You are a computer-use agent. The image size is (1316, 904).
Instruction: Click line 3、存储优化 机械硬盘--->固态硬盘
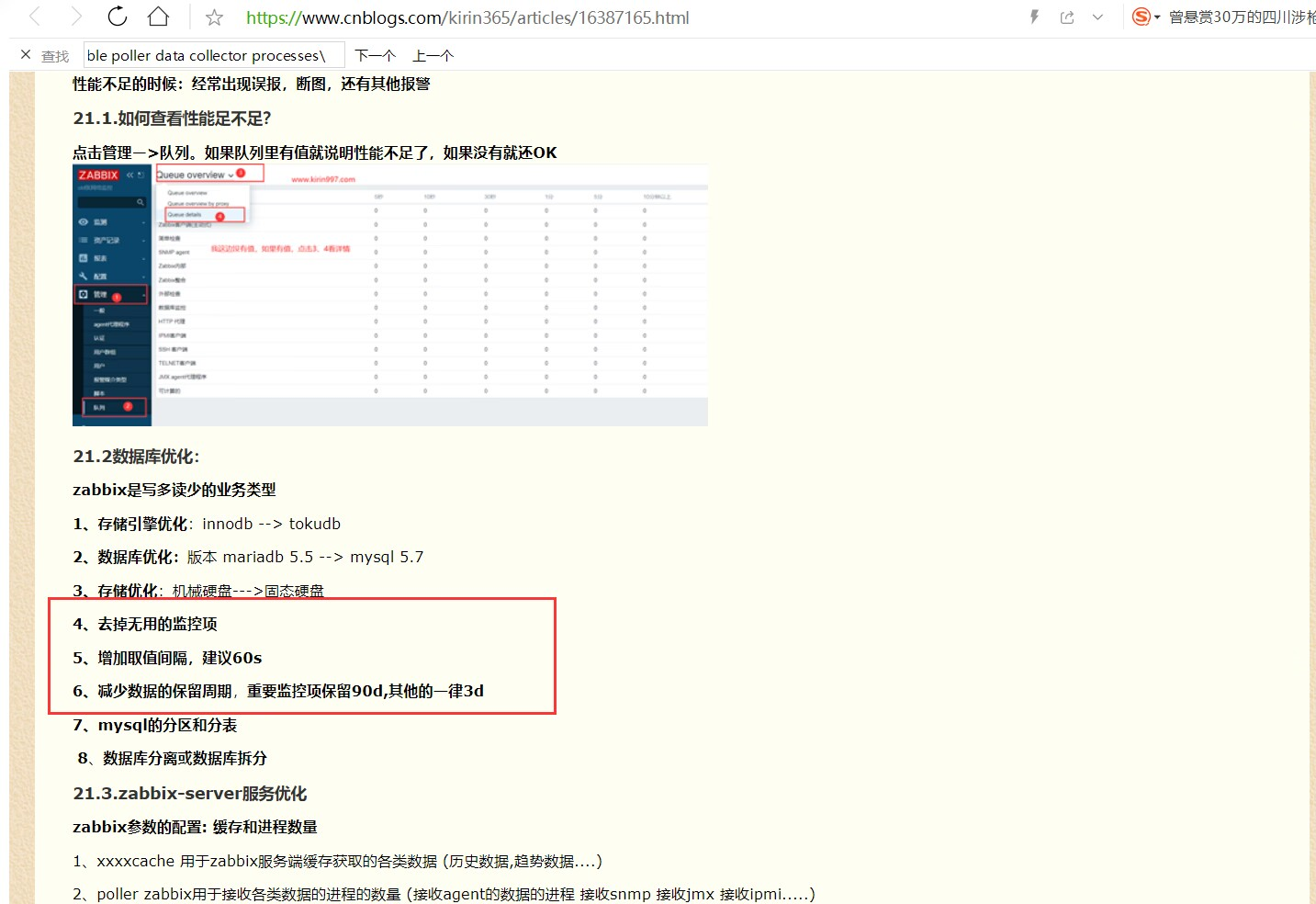(198, 591)
